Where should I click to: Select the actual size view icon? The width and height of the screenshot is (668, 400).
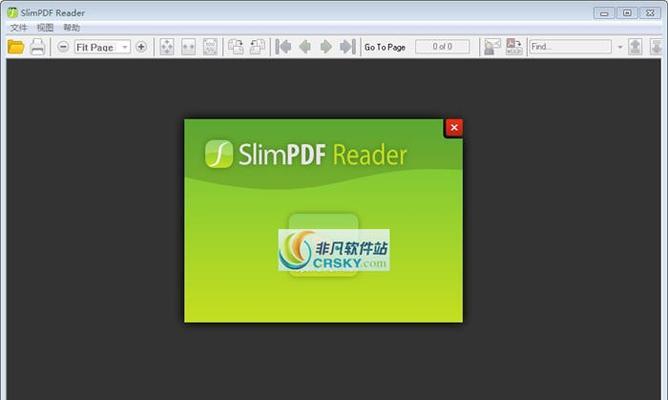210,46
